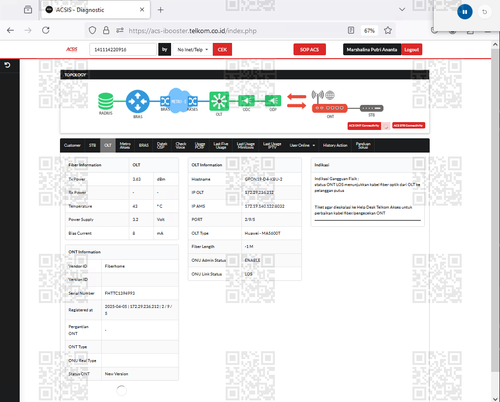Image resolution: width=500 pixels, height=402 pixels.
Task: Click the small button between connectivity buttons
Action: 386,126
